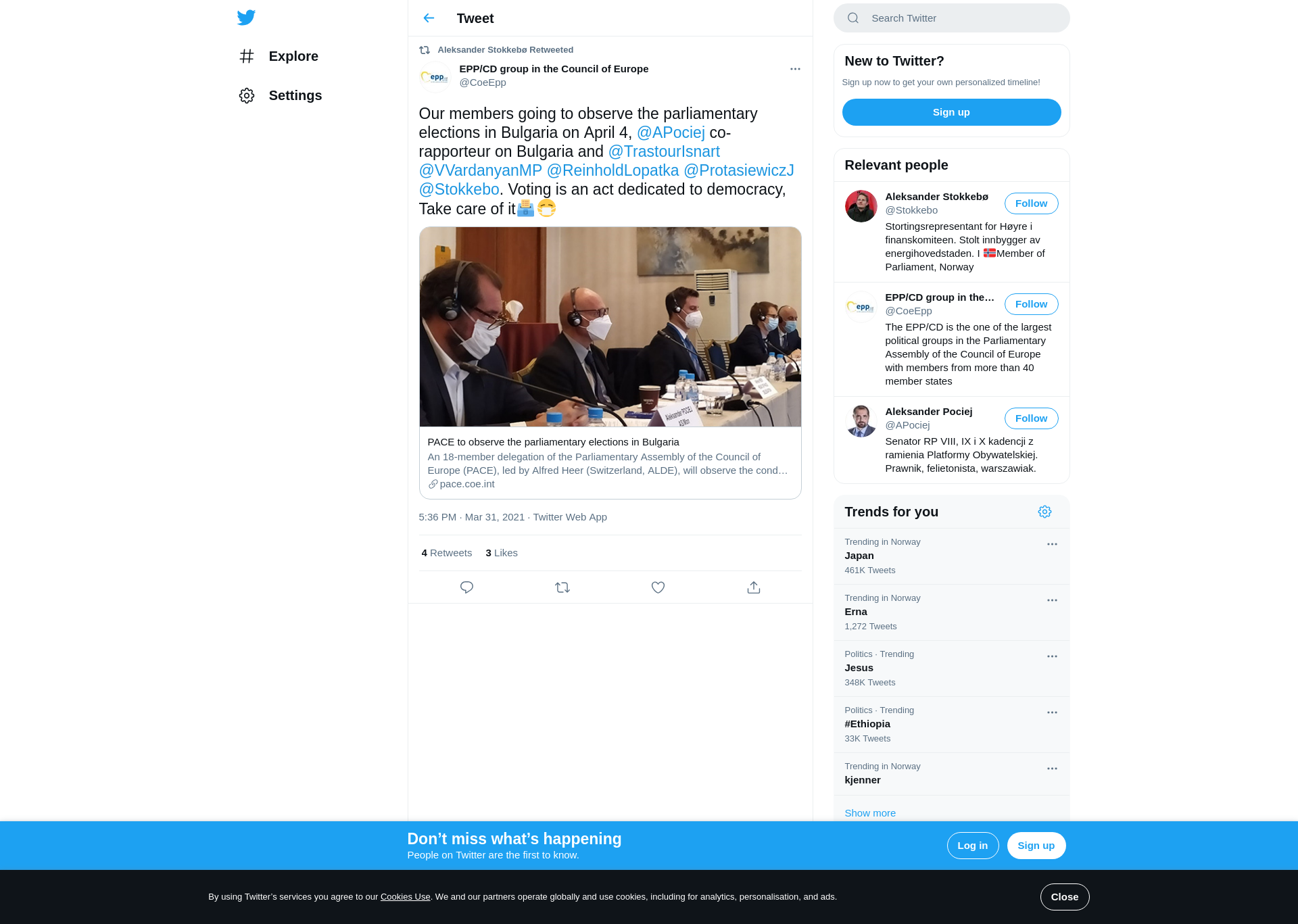The width and height of the screenshot is (1298, 924).
Task: Open more options for the #Ethiopia trend
Action: [1052, 712]
